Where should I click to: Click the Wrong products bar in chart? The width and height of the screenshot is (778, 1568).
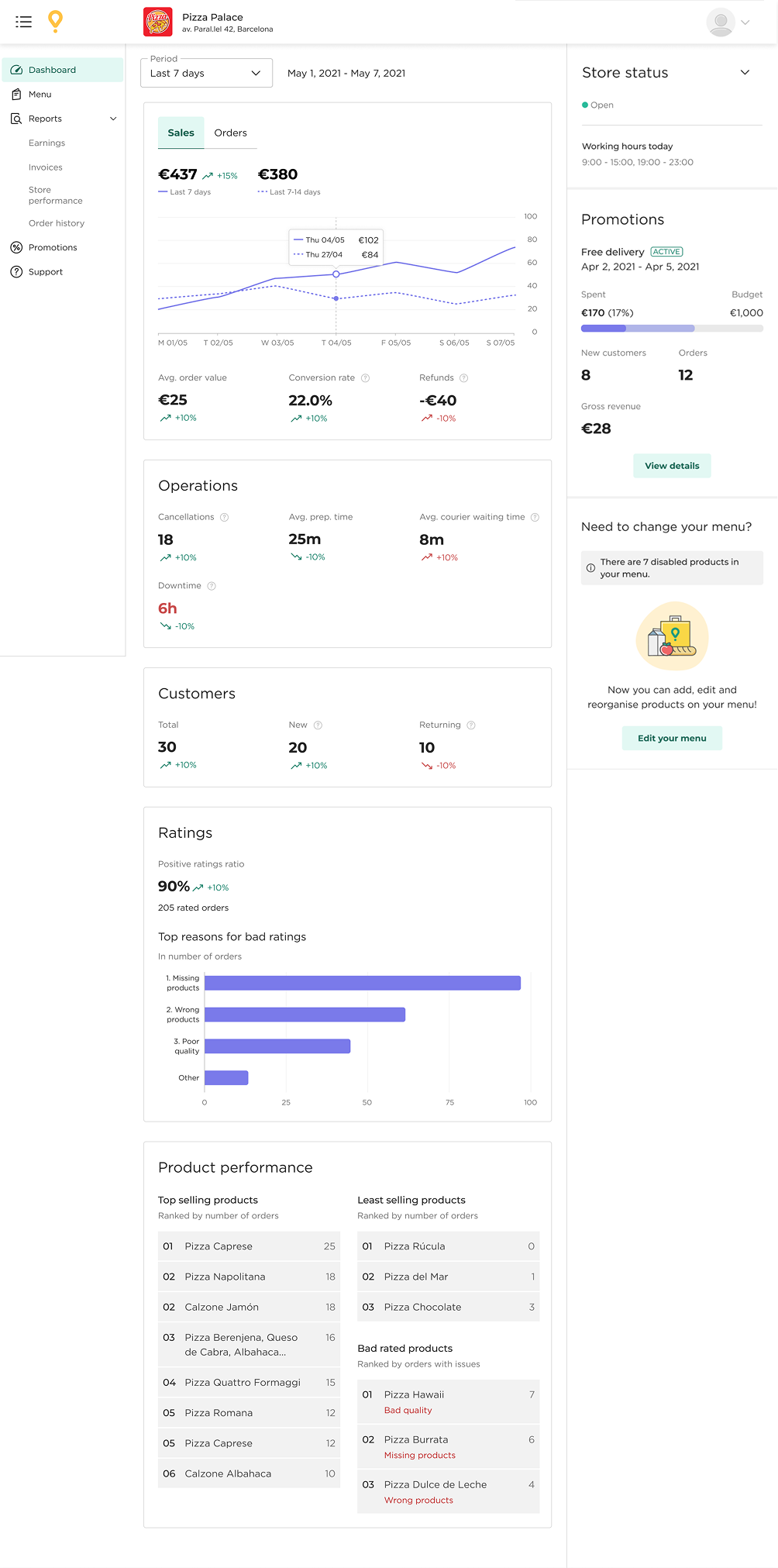coord(305,1015)
